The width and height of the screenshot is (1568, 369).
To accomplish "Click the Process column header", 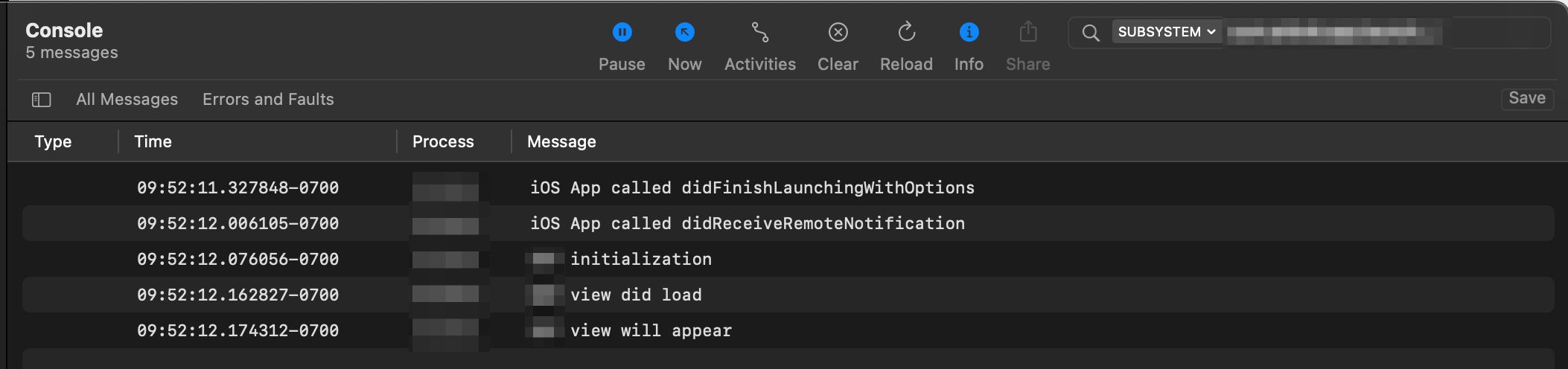I will pyautogui.click(x=442, y=141).
